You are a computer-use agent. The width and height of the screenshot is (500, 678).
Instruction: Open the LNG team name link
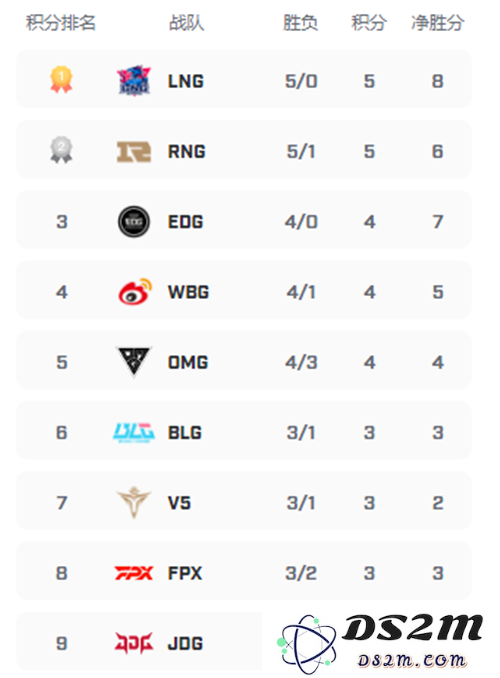point(186,81)
